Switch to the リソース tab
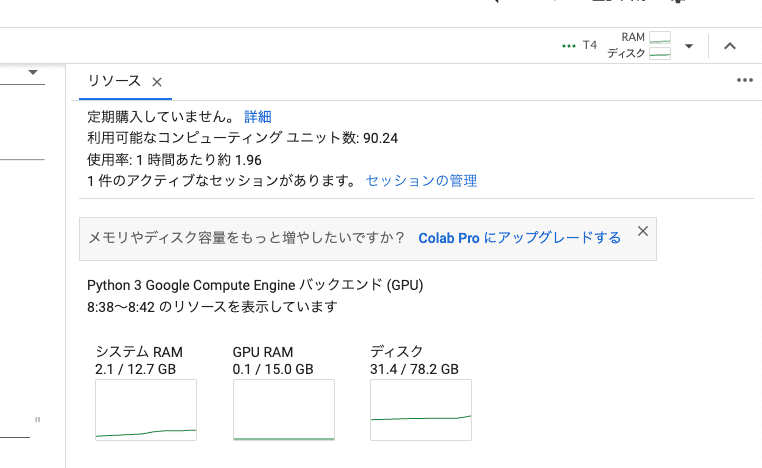The image size is (762, 468). click(114, 81)
